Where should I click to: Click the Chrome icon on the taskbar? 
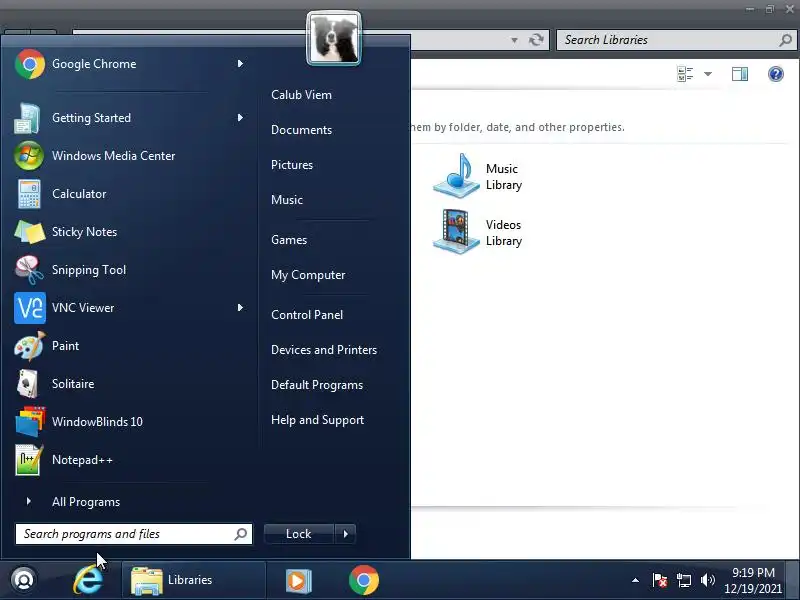pos(364,580)
